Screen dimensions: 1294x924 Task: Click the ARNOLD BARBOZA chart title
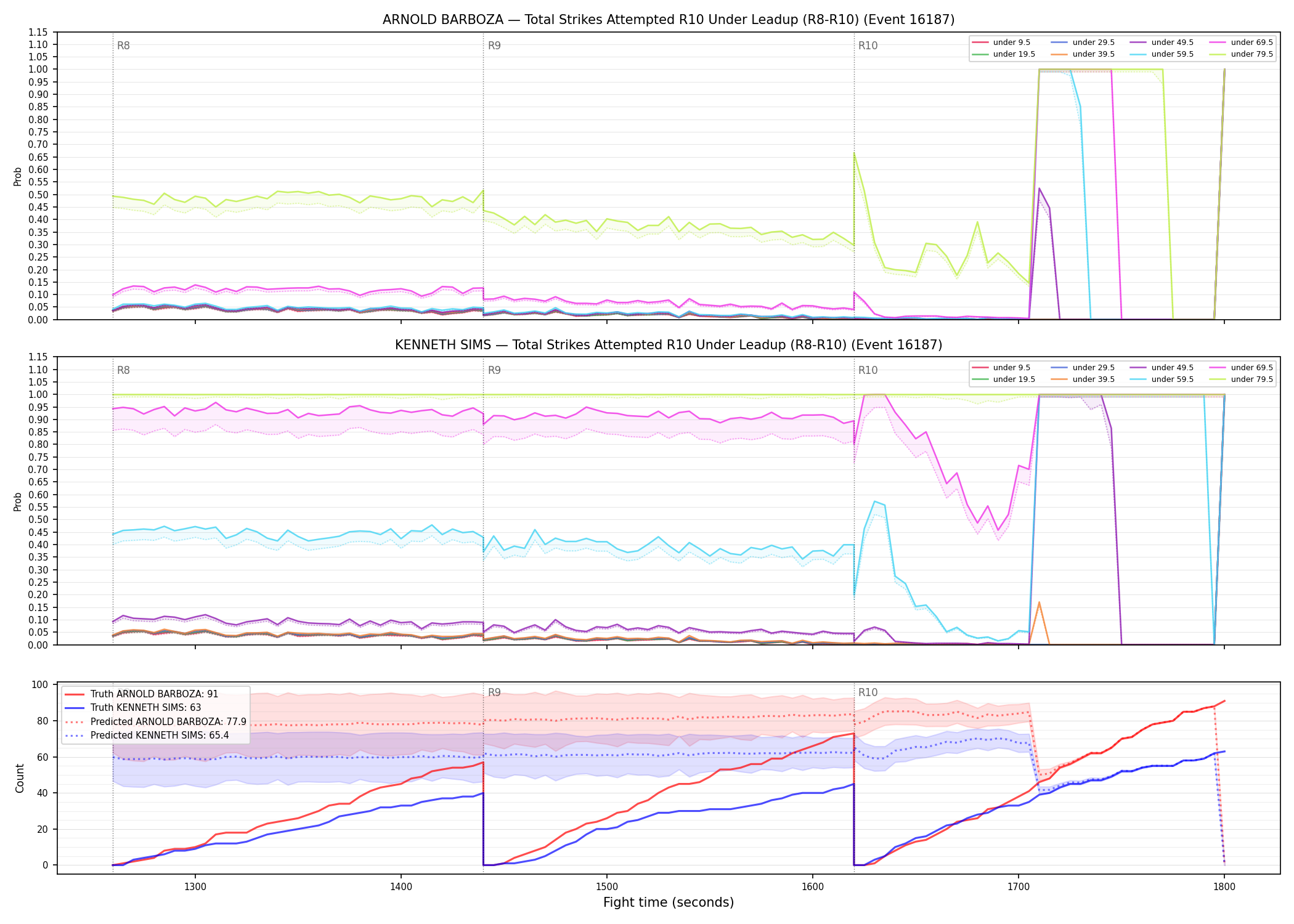tap(669, 20)
